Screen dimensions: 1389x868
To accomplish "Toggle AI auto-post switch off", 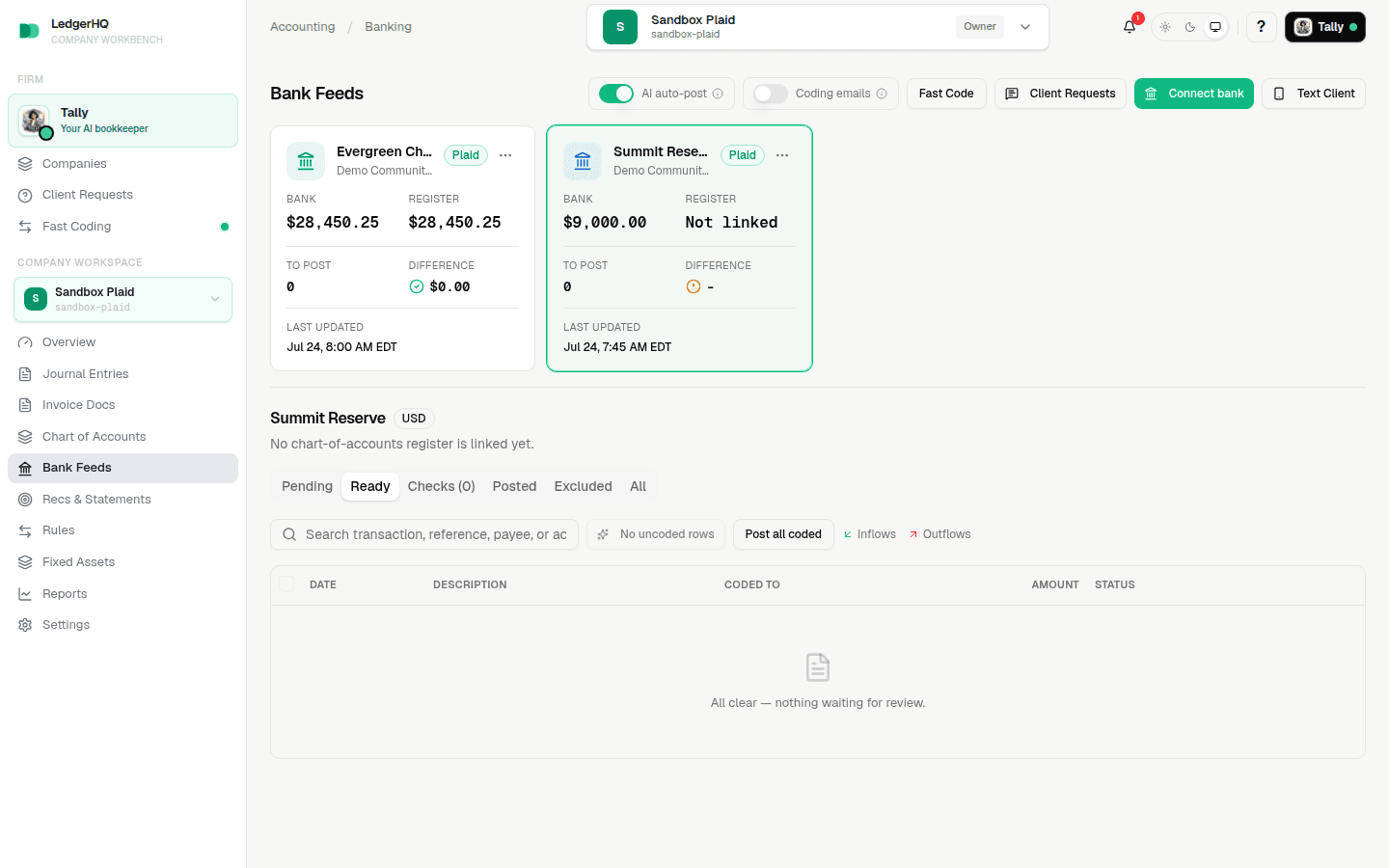I will 616,94.
